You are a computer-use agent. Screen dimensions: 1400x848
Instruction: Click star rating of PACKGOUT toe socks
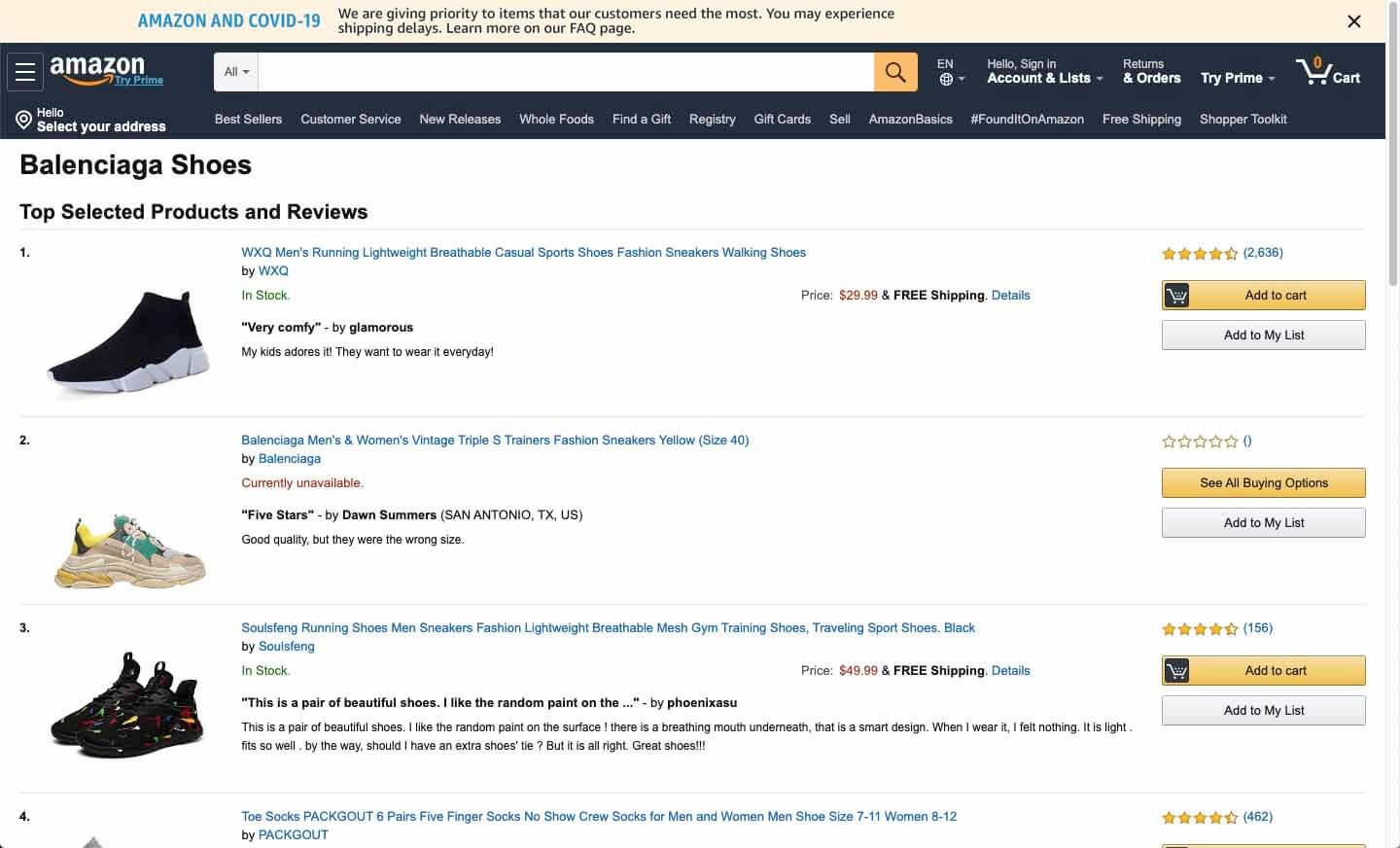[1200, 818]
